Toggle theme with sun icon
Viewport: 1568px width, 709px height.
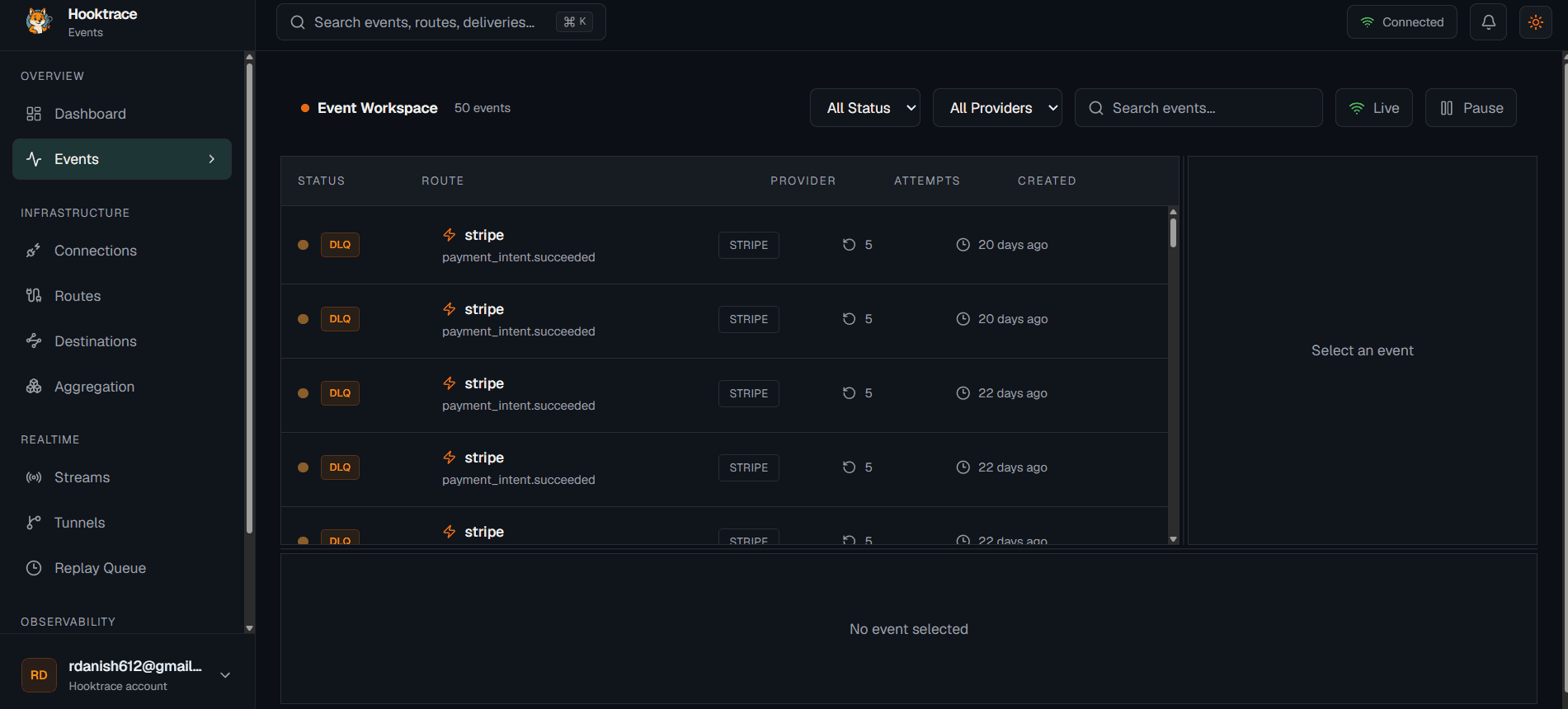[1536, 22]
